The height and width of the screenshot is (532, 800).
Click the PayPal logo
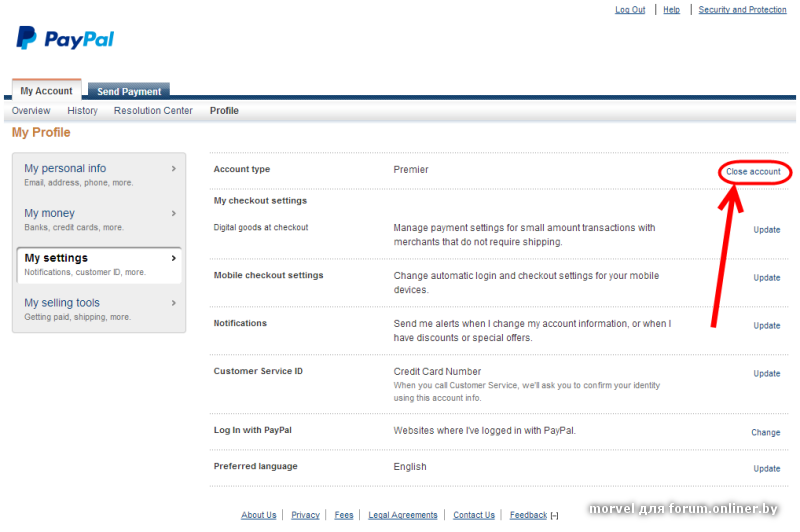point(65,38)
